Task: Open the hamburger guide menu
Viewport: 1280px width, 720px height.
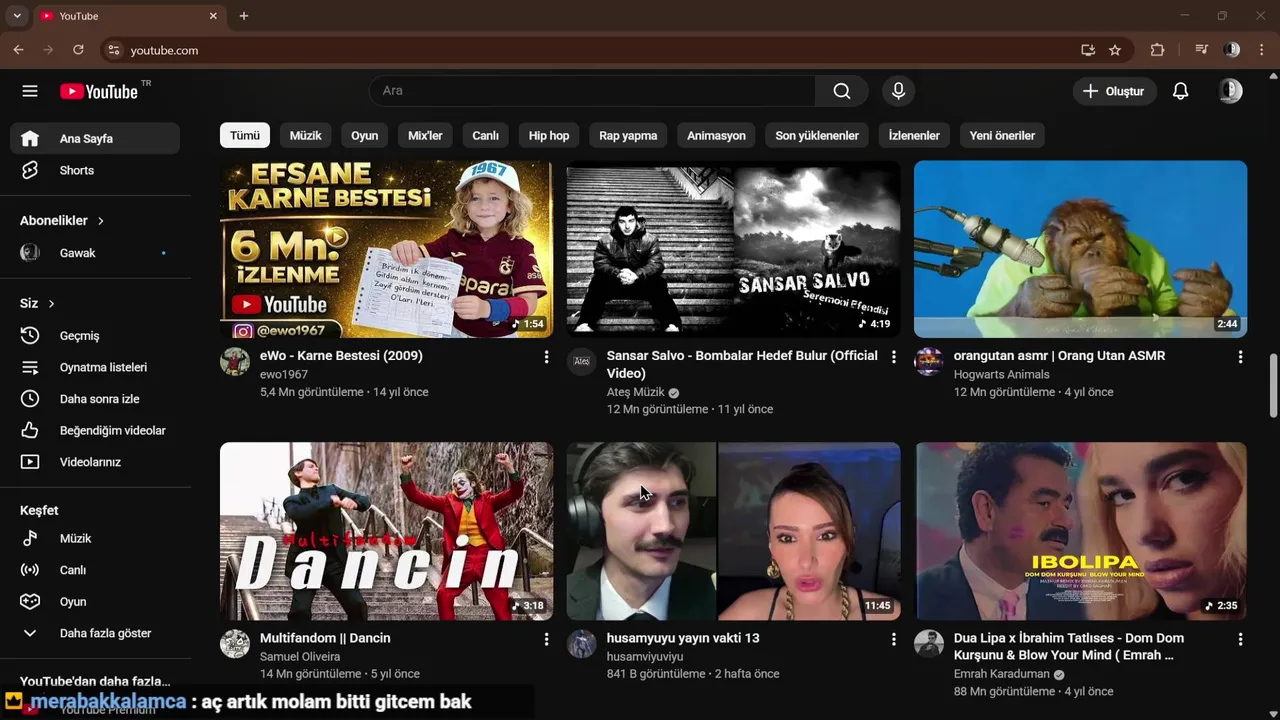Action: pyautogui.click(x=30, y=91)
